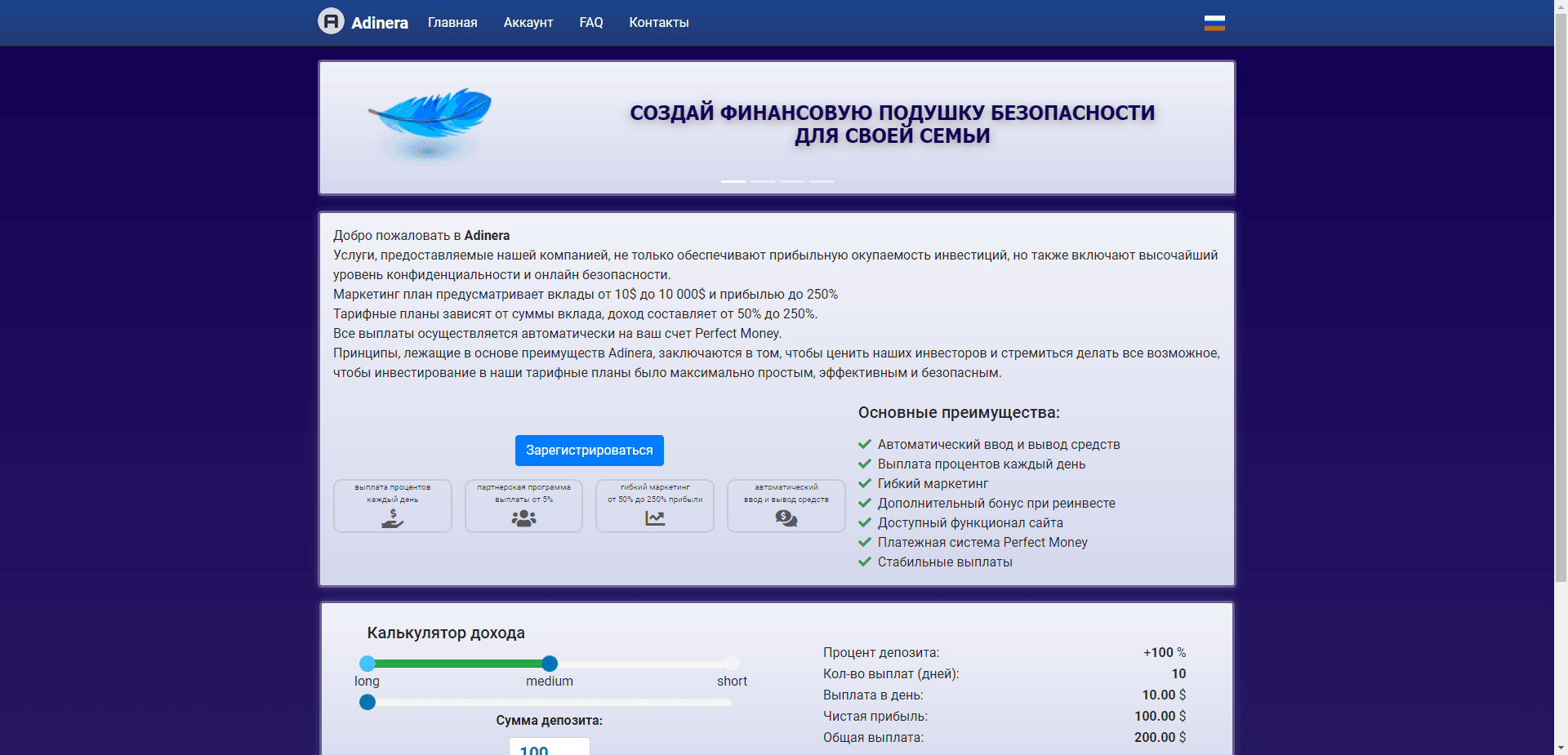The image size is (1568, 755).
Task: Click the Adinera logo icon
Action: tap(332, 22)
